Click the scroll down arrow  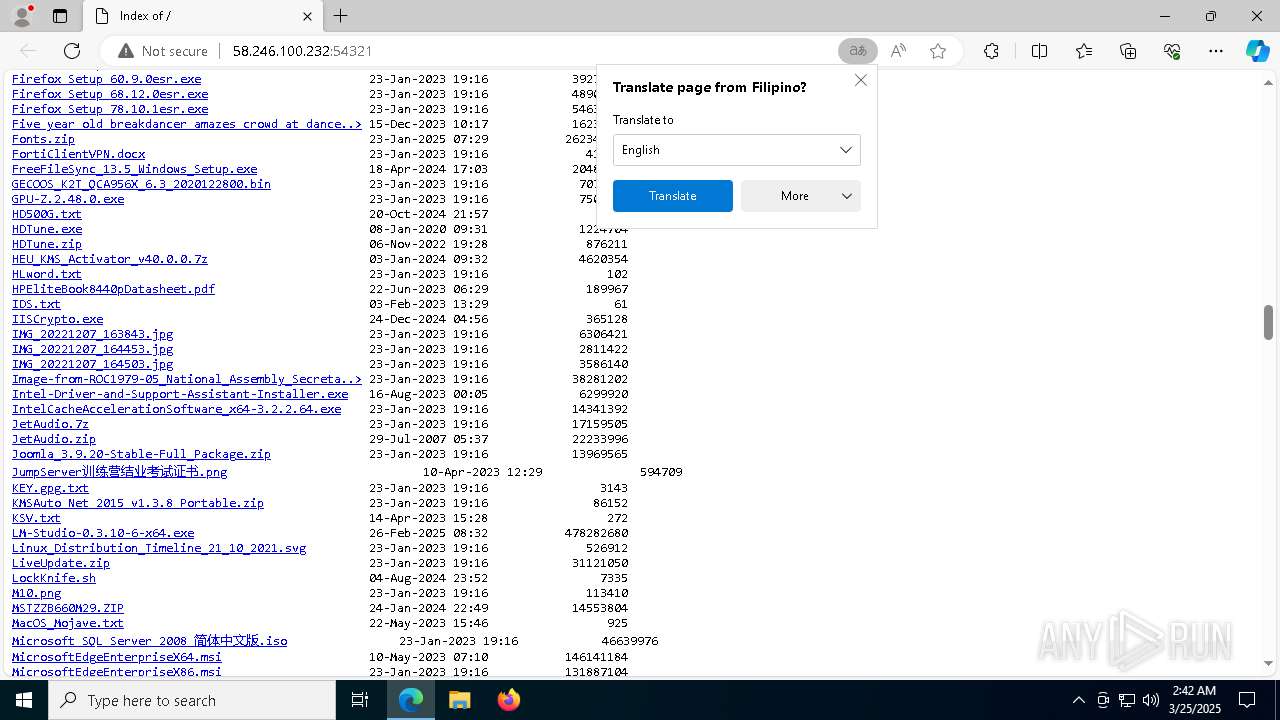point(1268,663)
